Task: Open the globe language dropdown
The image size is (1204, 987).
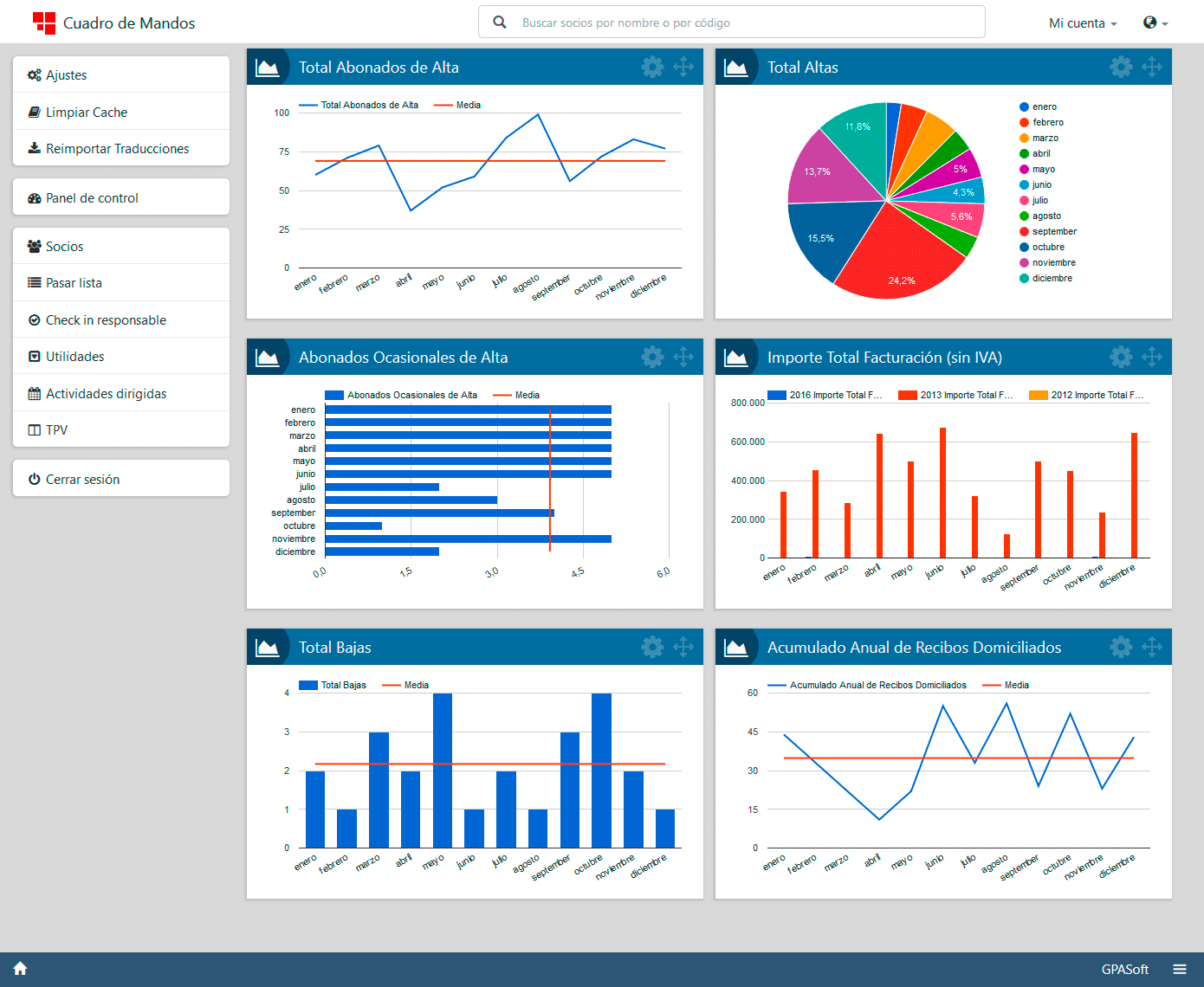Action: click(x=1155, y=23)
